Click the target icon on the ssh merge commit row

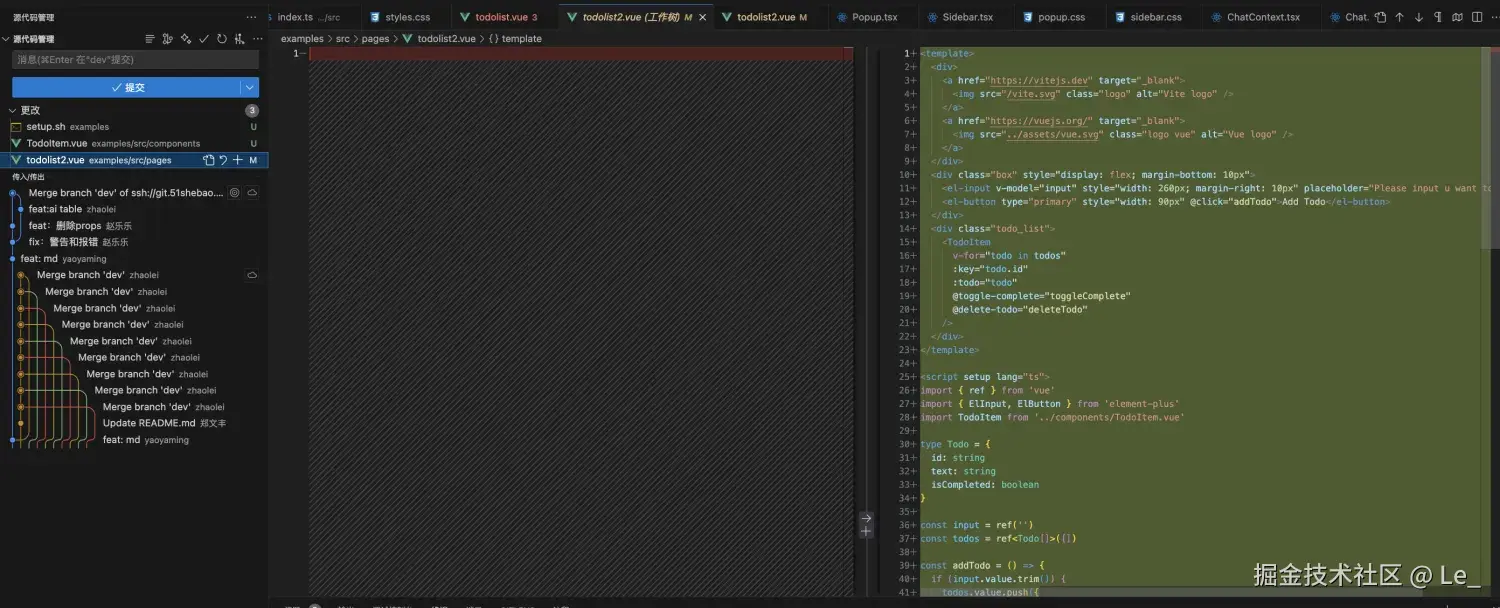(235, 193)
